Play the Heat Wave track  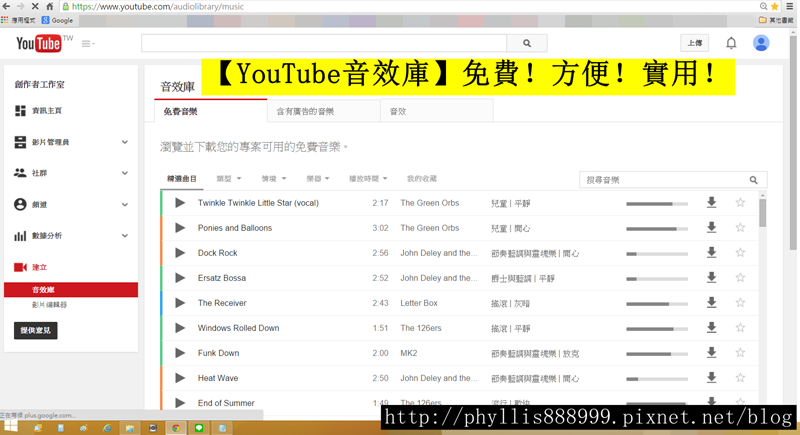tap(180, 377)
